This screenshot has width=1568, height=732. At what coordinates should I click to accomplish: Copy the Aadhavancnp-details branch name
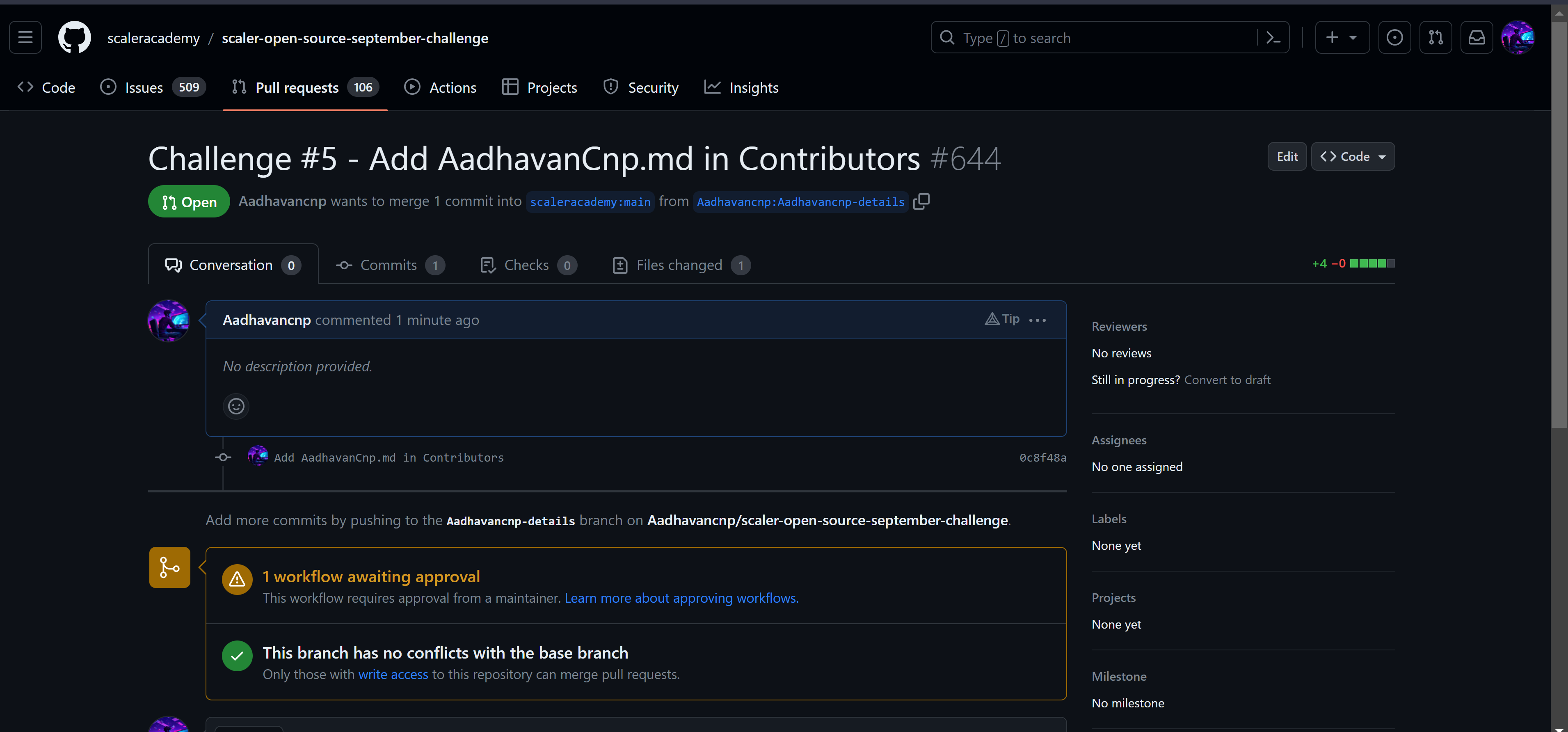coord(921,201)
